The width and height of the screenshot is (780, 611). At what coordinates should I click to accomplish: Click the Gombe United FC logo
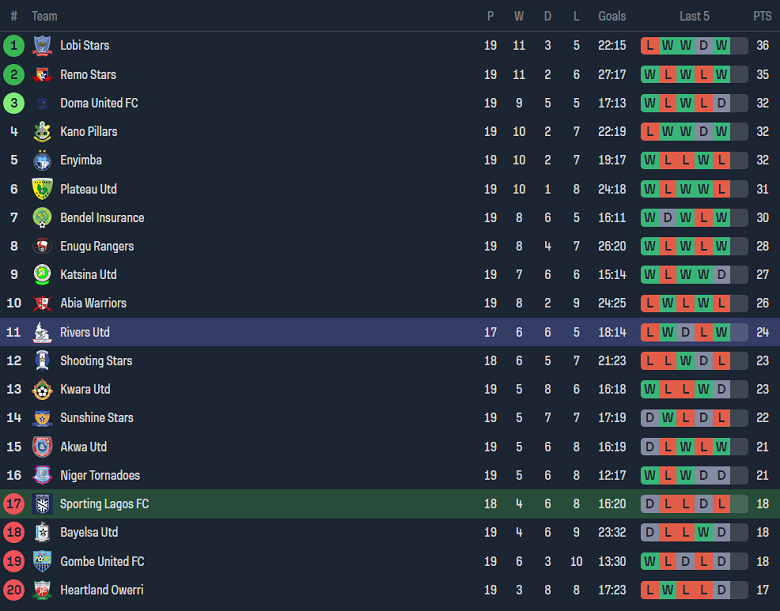tap(42, 561)
